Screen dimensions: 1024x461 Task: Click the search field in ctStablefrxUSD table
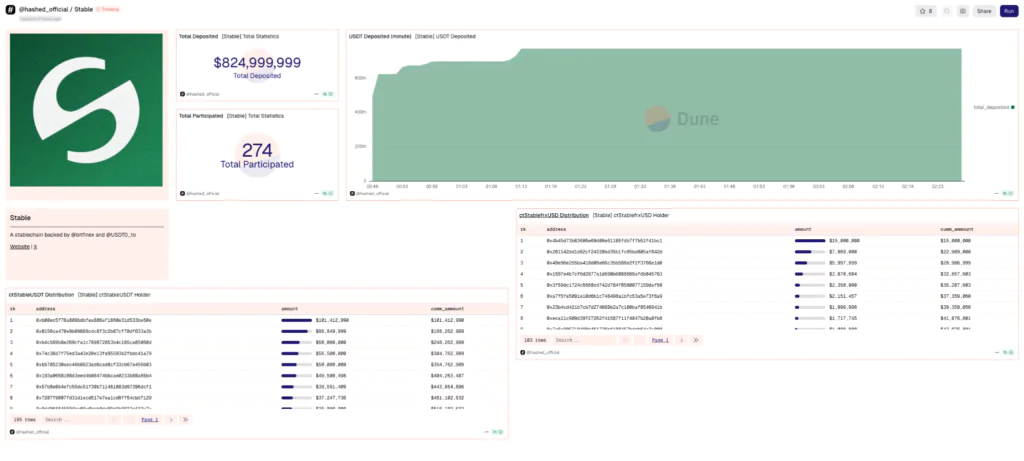tap(582, 340)
